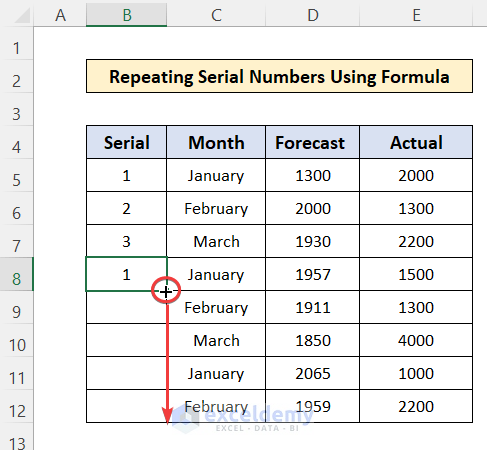
Task: Select cell with actual value 4000
Action: click(x=416, y=340)
